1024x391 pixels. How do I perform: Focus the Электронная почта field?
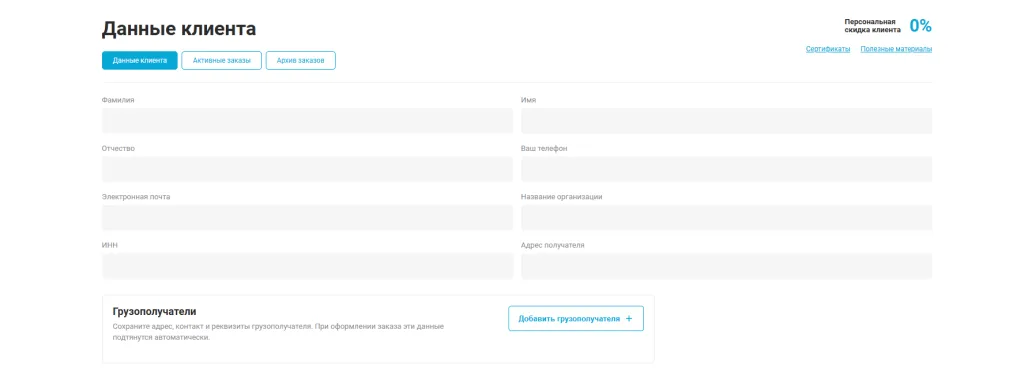308,217
